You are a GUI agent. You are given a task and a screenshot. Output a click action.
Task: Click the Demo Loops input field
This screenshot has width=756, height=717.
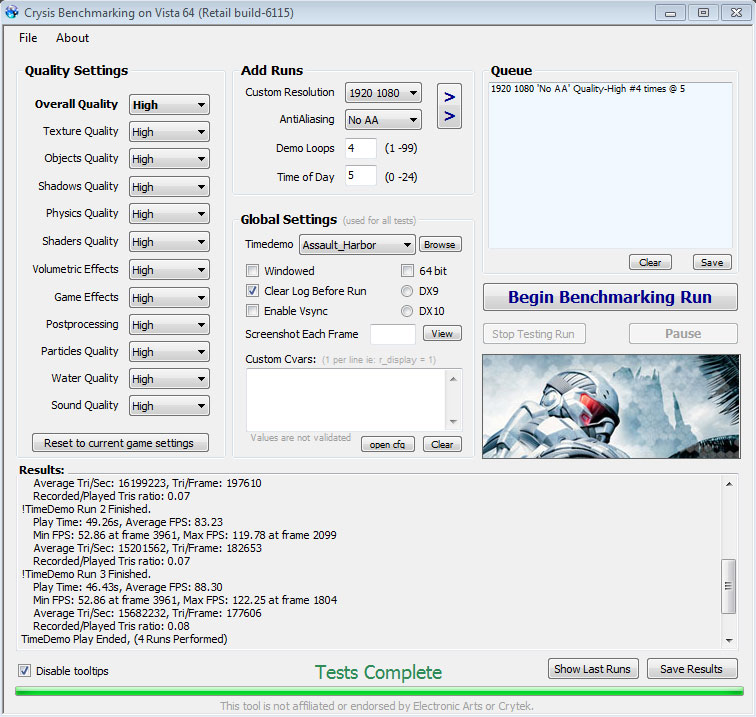tap(361, 148)
